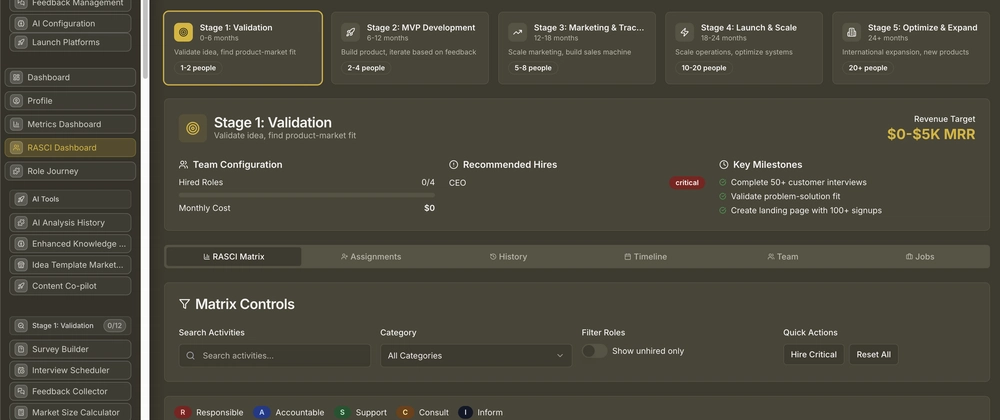Click Stage 3 Marketing trend icon

pos(518,33)
